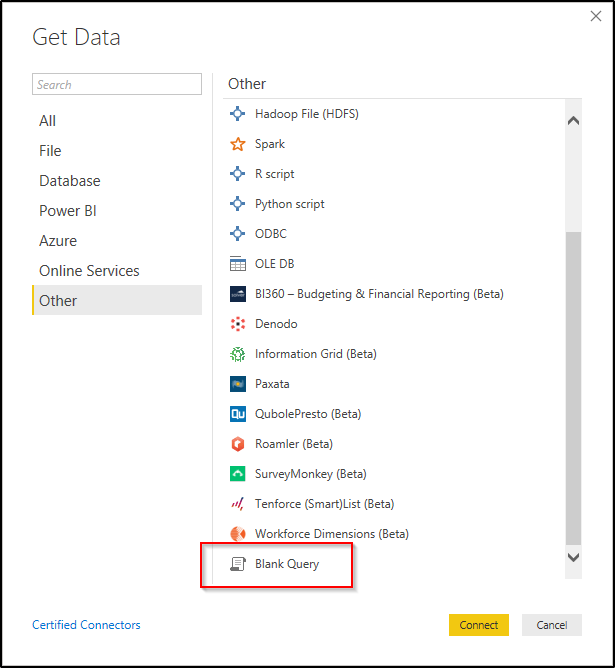Click the Information Grid green icon

[238, 354]
